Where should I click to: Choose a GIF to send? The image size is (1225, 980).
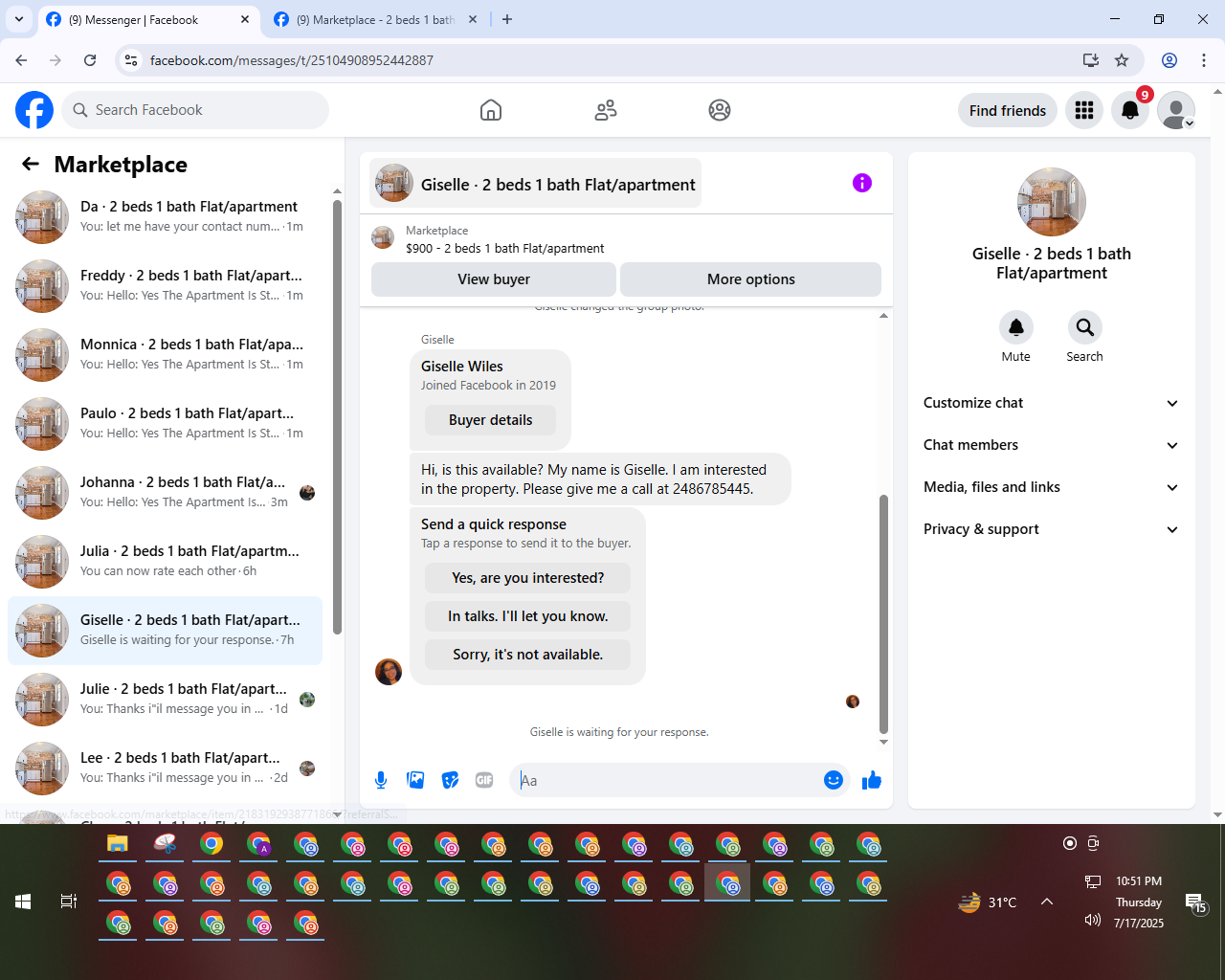pos(484,780)
